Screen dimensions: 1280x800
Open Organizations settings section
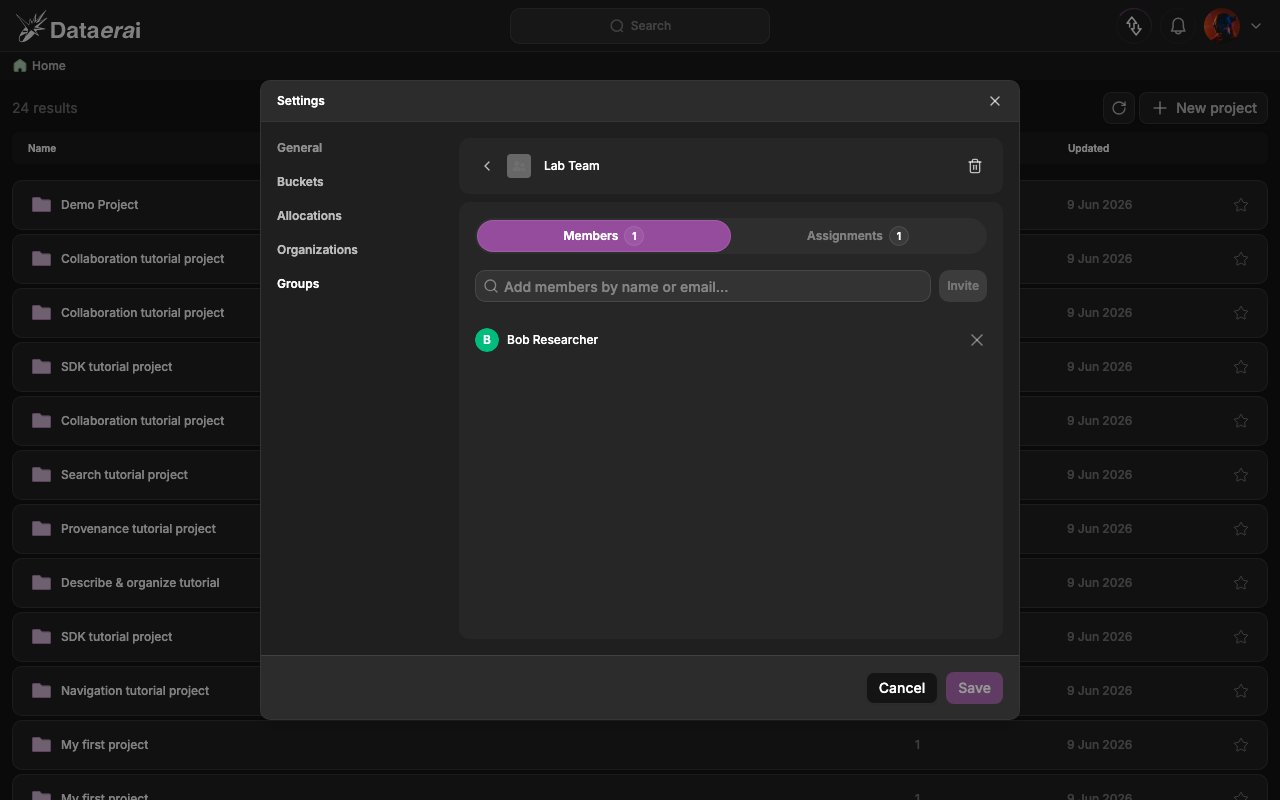coord(317,250)
